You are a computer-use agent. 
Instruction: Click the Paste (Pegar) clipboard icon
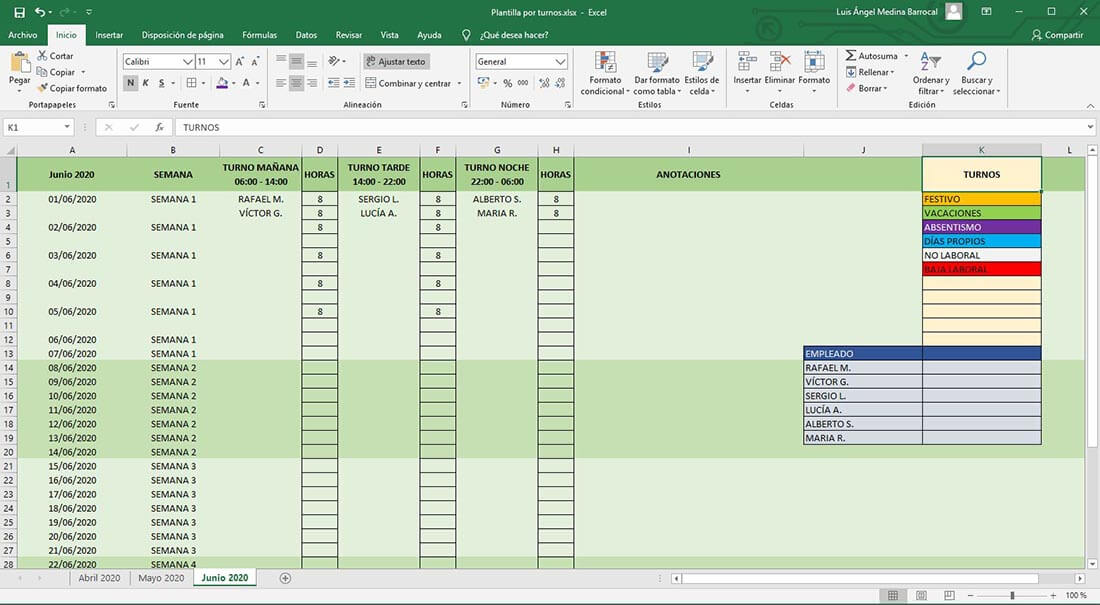point(20,64)
